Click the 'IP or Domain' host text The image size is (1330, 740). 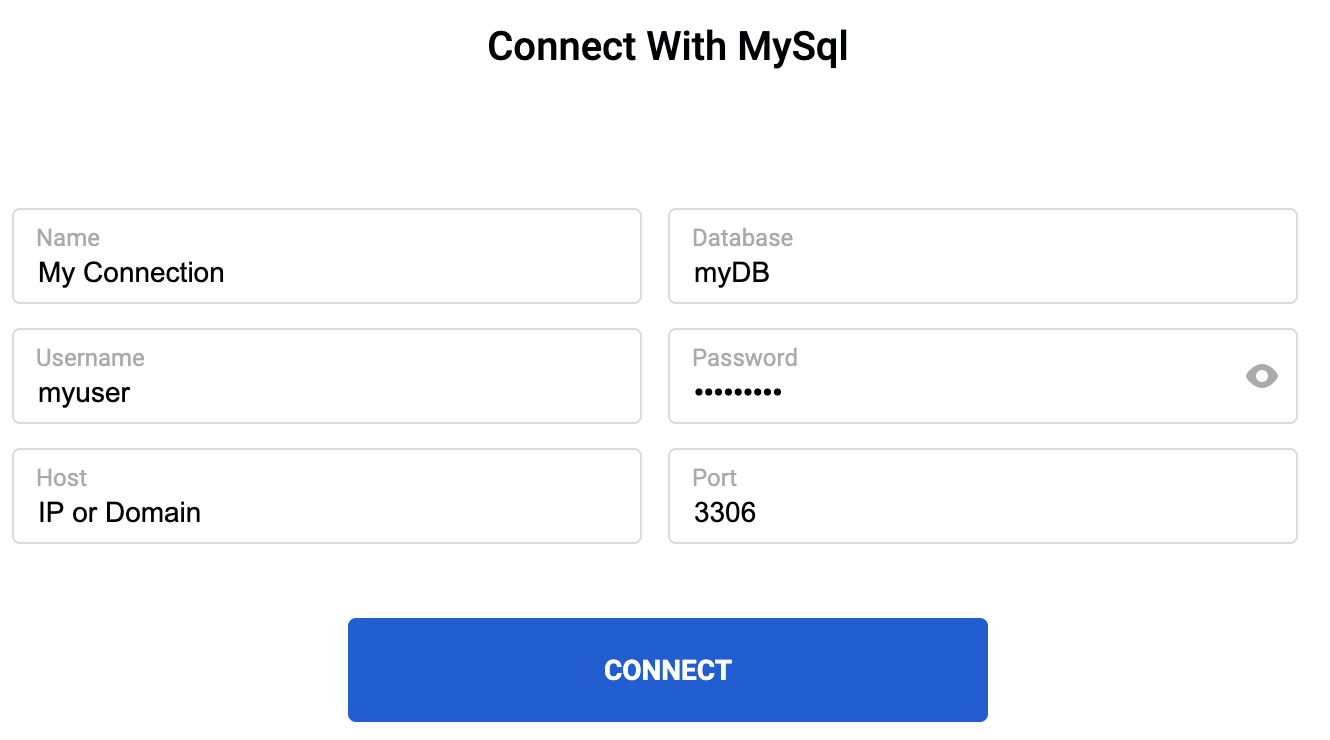point(119,513)
